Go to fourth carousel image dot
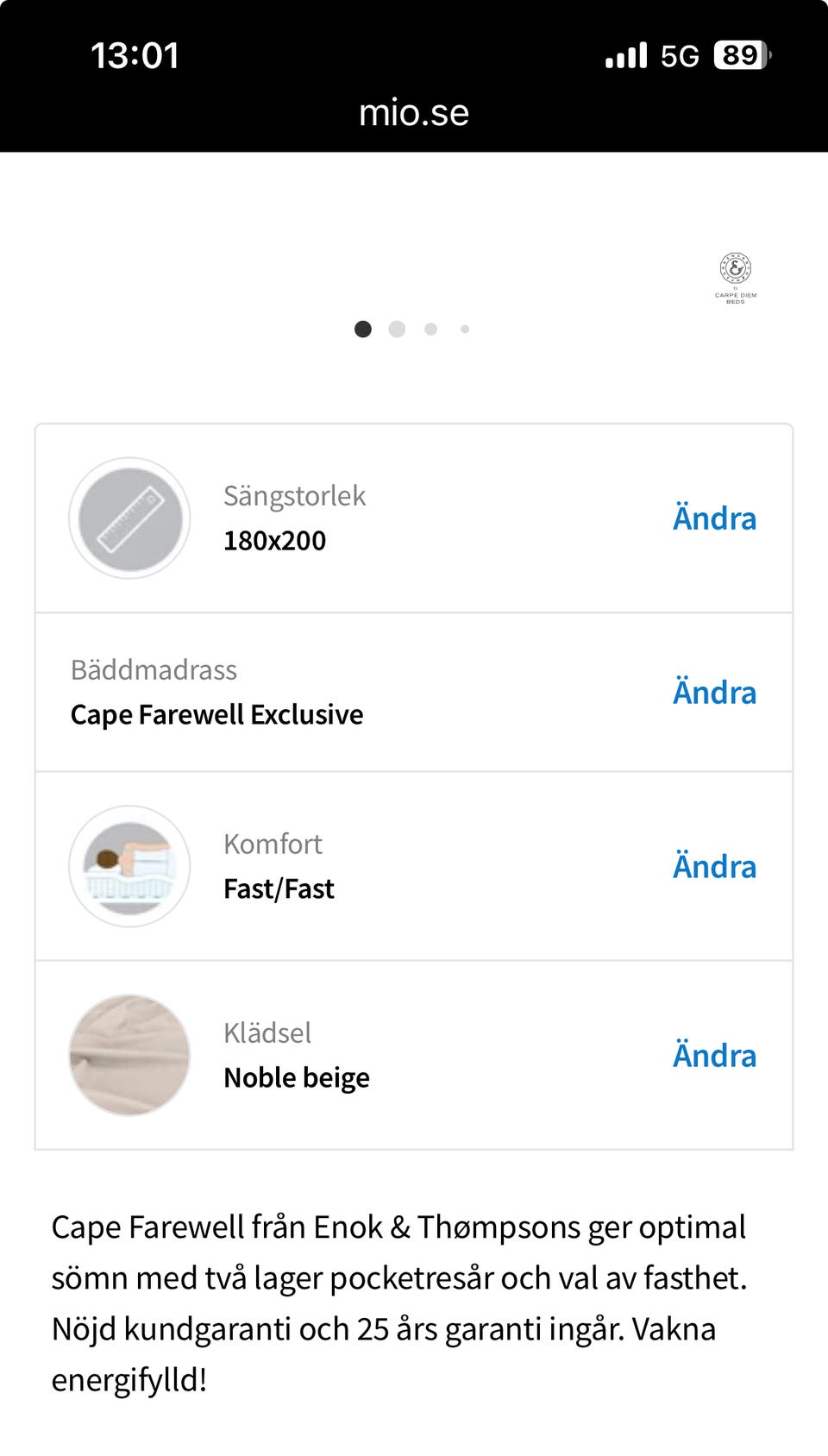This screenshot has height=1456, width=828. 465,329
